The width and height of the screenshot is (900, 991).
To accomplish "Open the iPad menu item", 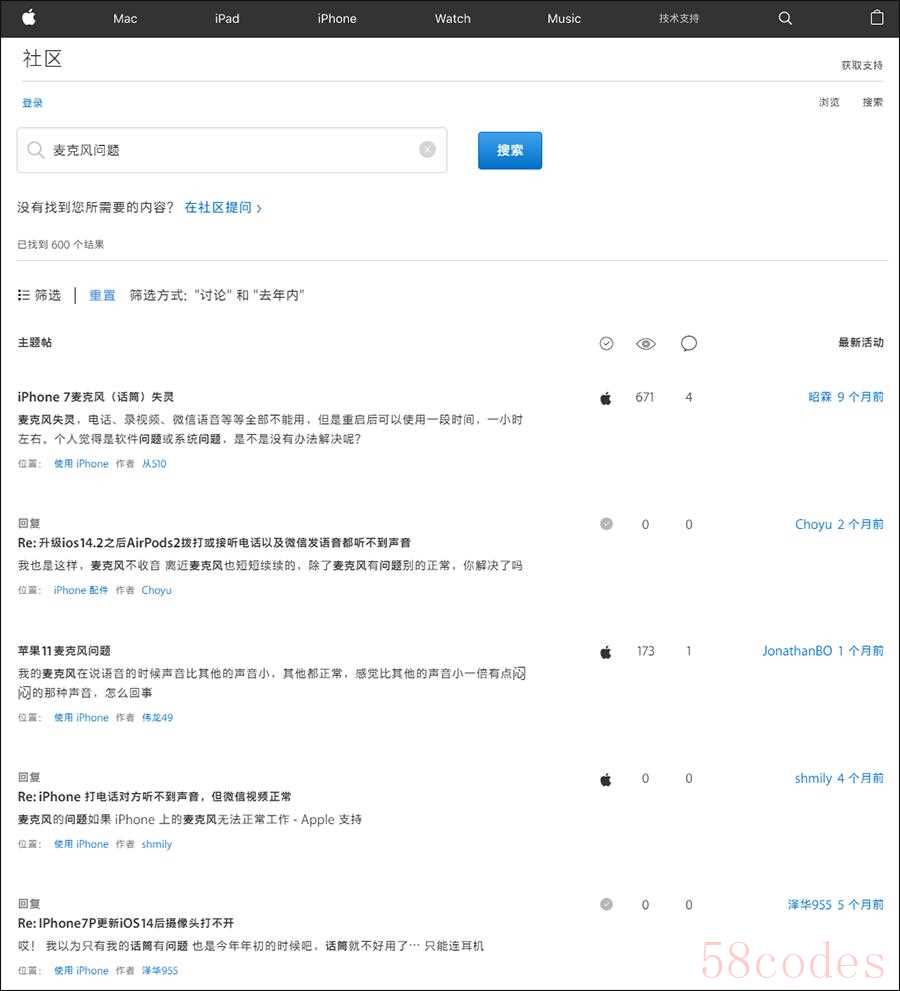I will pos(227,18).
